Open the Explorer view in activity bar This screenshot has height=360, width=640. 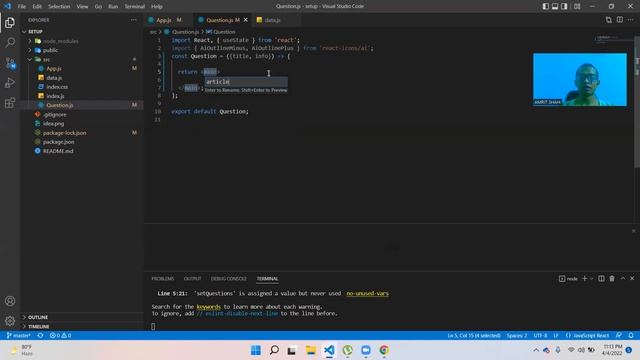point(10,23)
